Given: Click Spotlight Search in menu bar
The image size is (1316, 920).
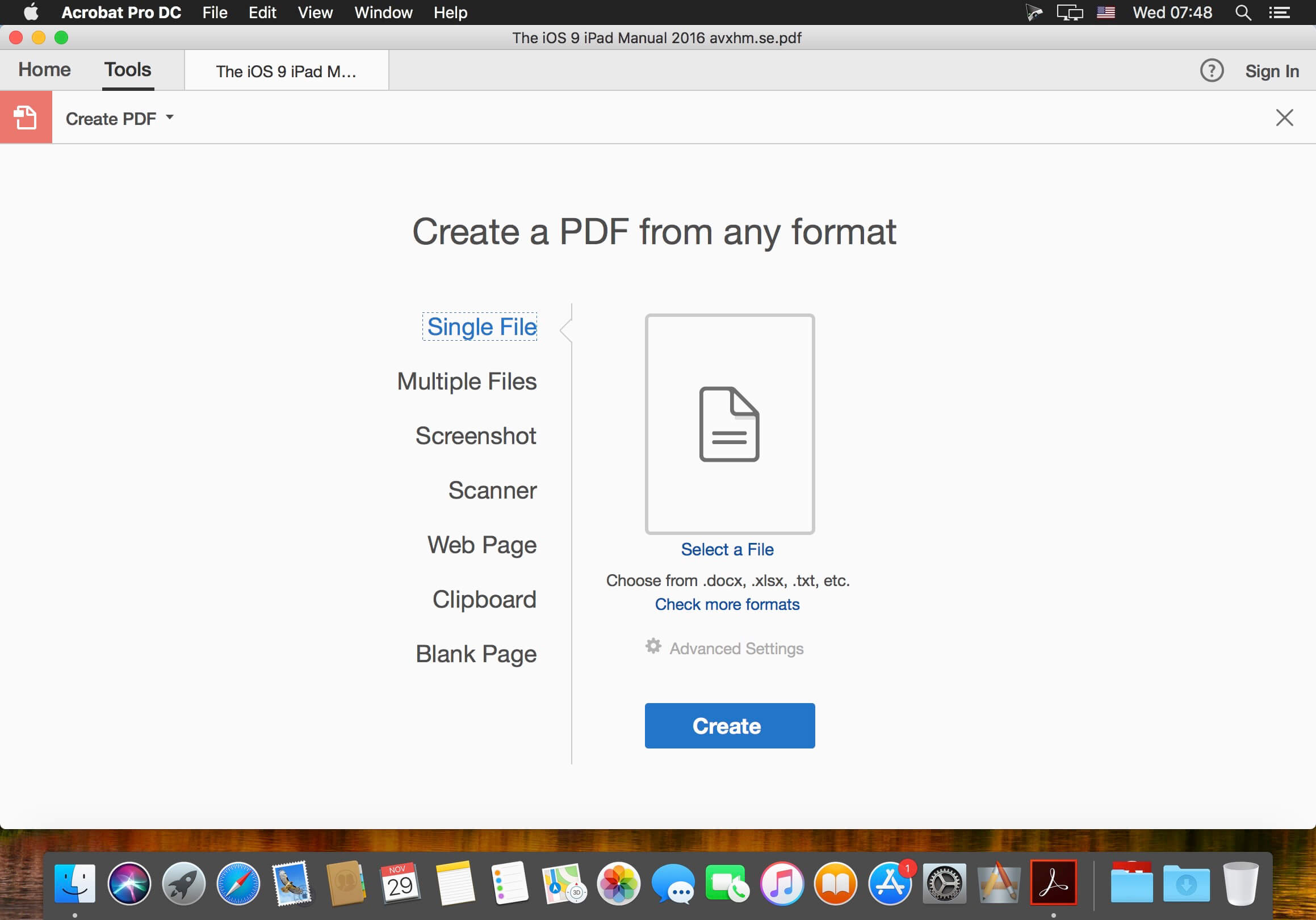Looking at the screenshot, I should click(x=1246, y=13).
